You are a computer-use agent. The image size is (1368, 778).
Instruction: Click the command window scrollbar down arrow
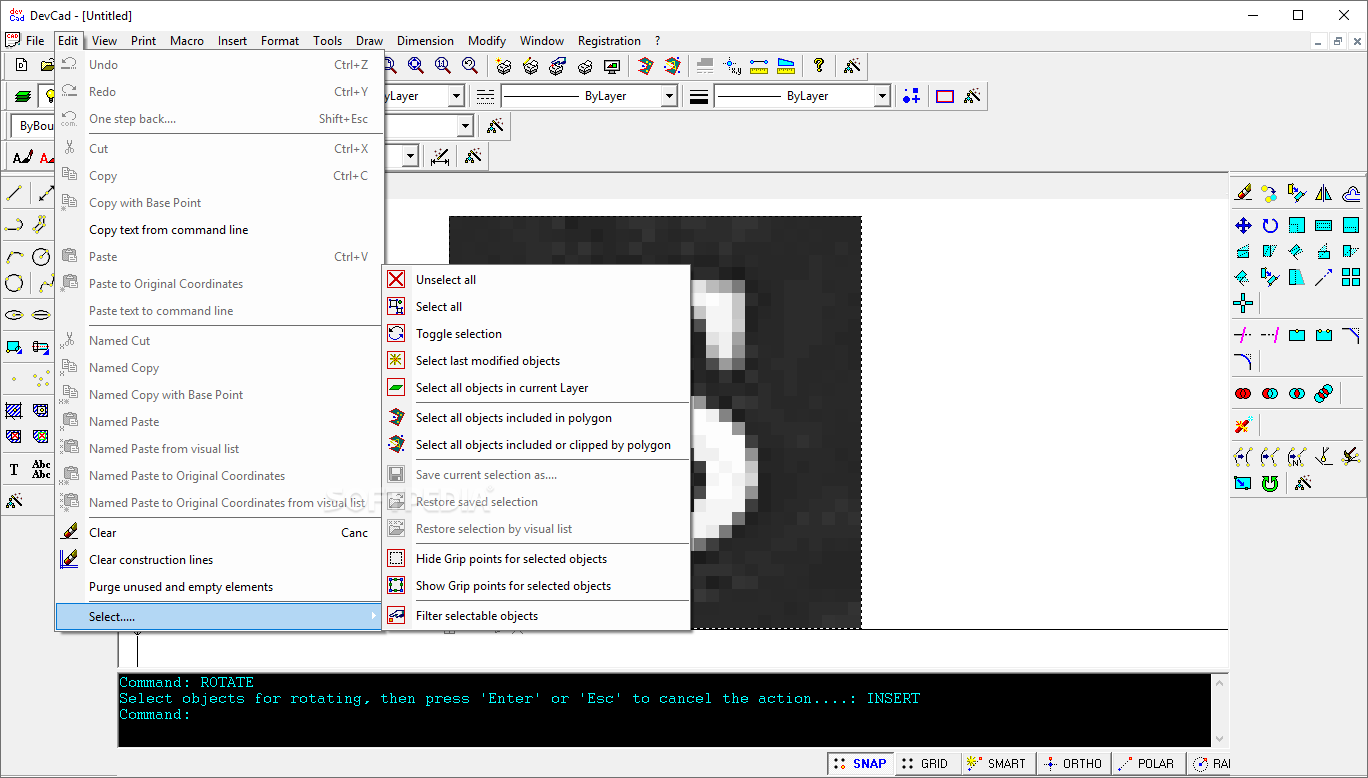(1218, 738)
